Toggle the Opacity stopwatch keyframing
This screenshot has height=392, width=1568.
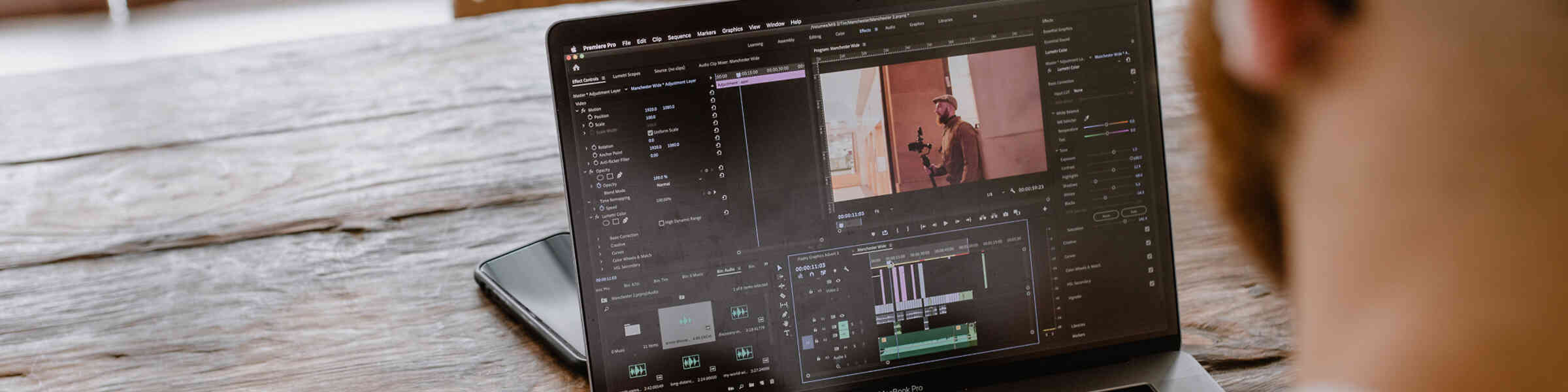coord(598,186)
